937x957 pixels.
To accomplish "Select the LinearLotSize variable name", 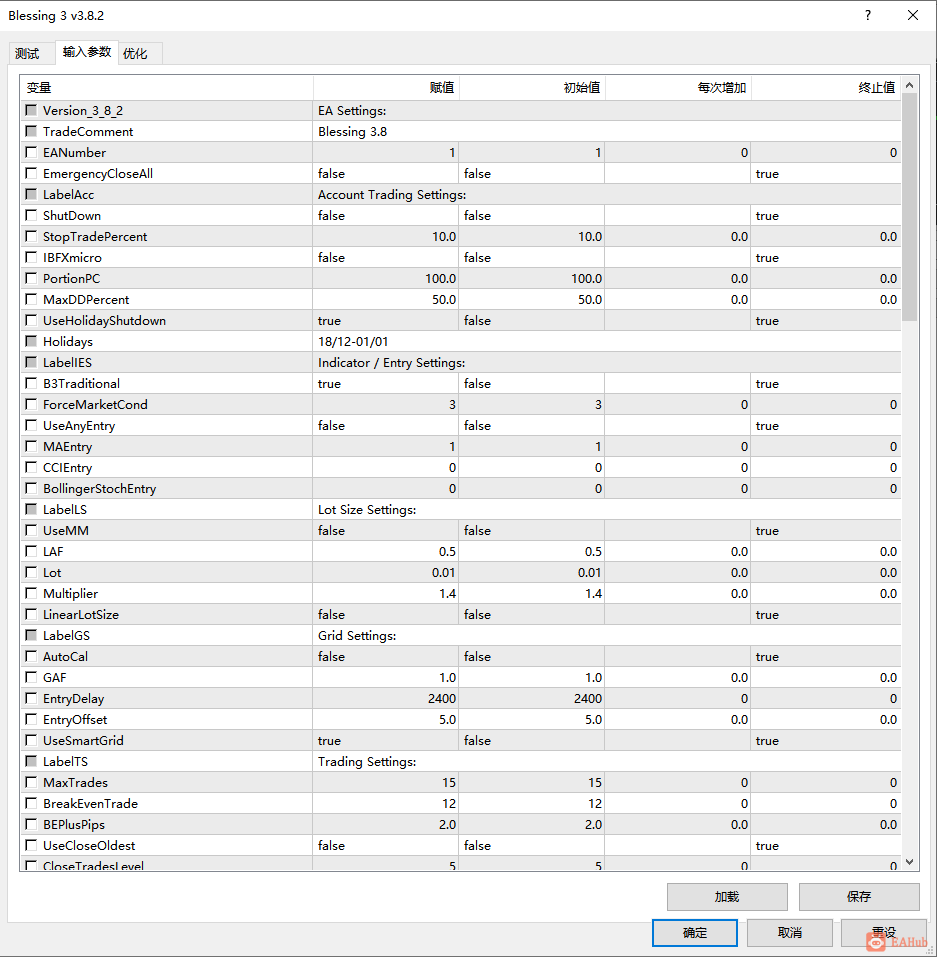I will click(81, 615).
